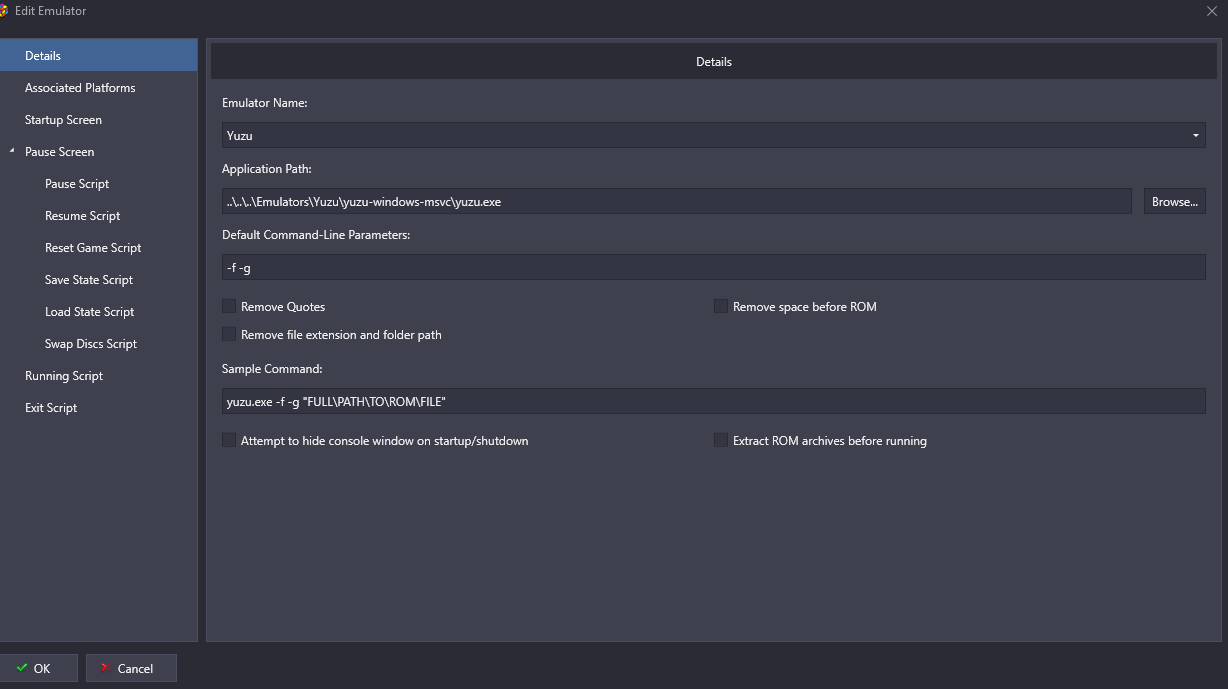
Task: Click the Sample Command: label
Action: tap(272, 369)
